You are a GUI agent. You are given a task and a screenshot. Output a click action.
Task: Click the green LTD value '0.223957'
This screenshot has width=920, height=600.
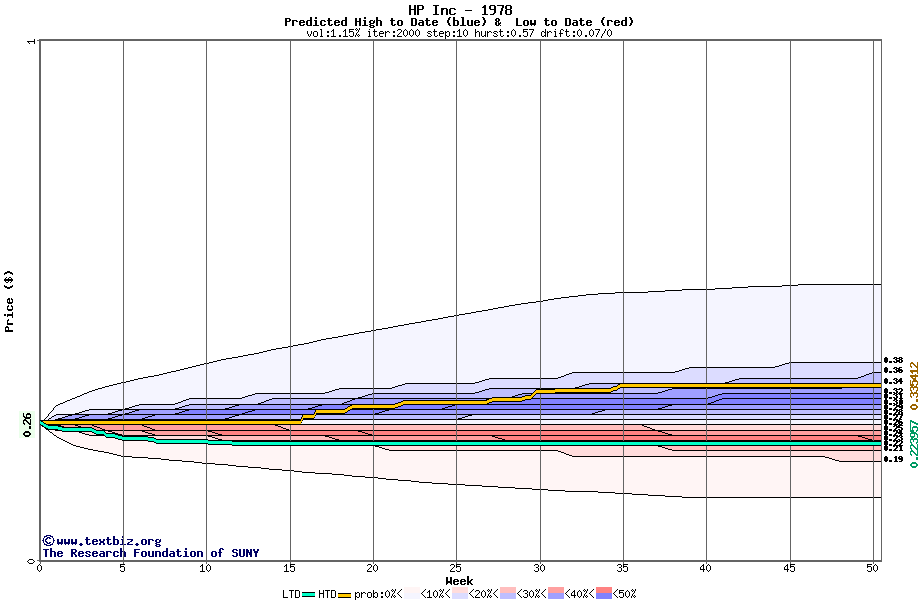click(x=914, y=443)
